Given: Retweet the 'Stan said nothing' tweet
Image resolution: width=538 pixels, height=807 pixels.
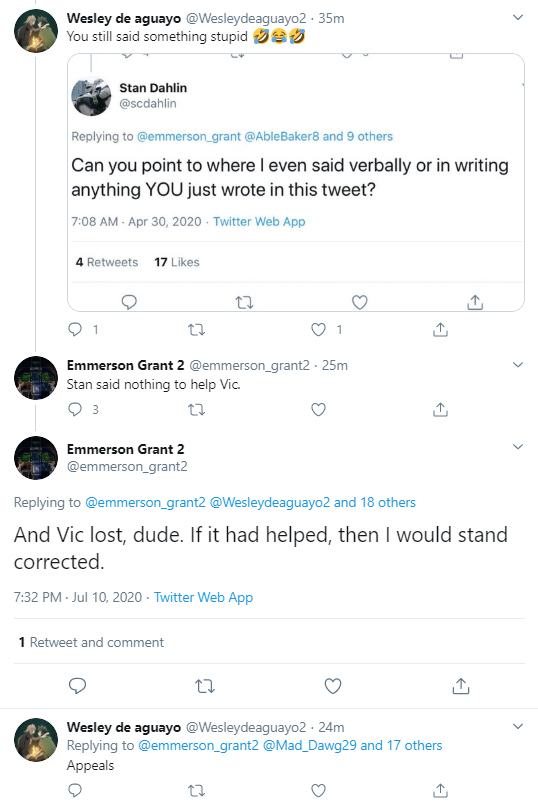Looking at the screenshot, I should coord(197,410).
